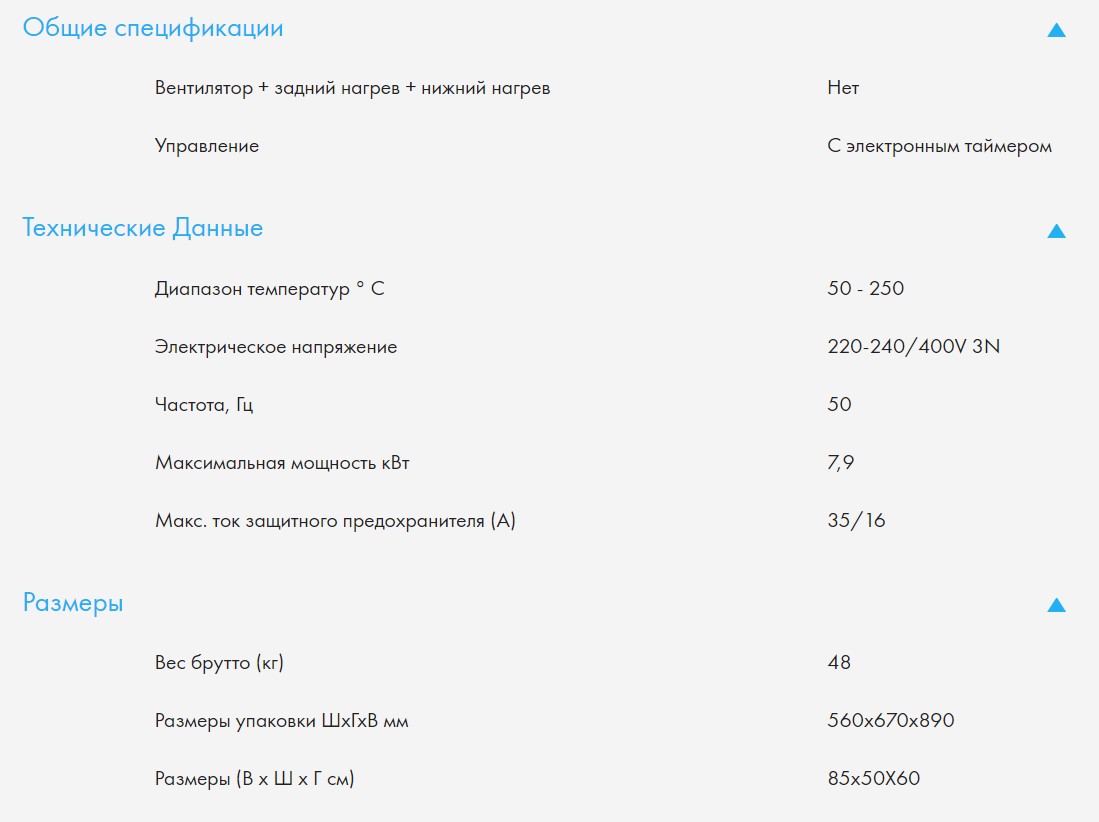The height and width of the screenshot is (822, 1099).
Task: Click the 220-240/400V 3N voltage value
Action: (x=914, y=347)
